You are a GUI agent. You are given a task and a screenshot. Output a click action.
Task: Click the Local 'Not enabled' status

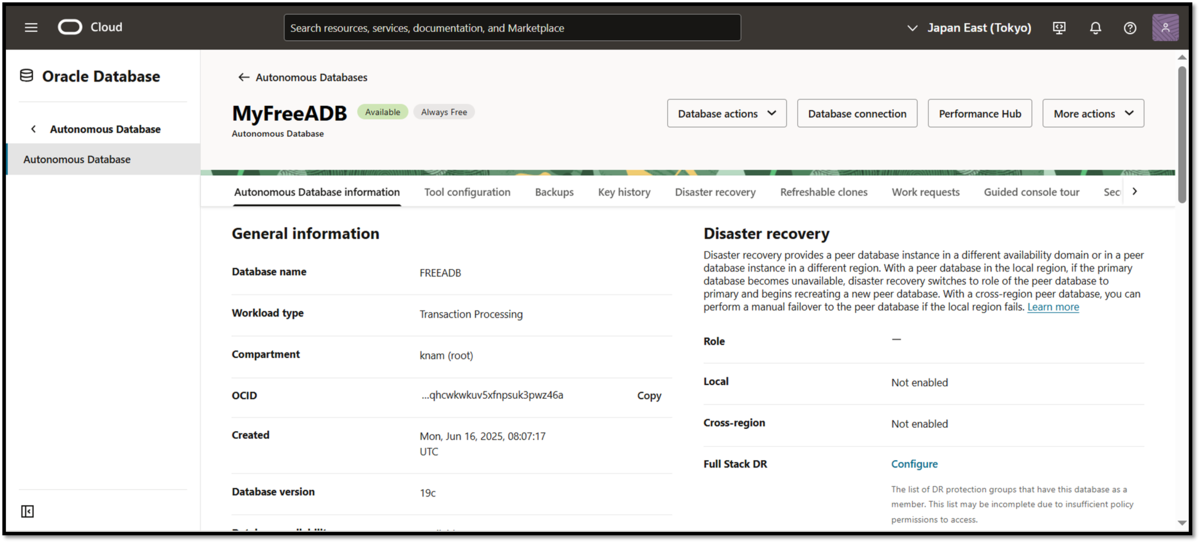tap(919, 383)
